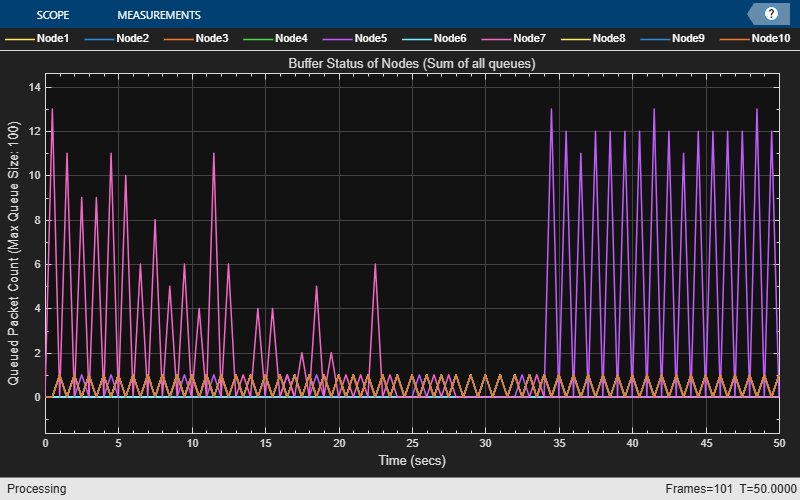
Task: Switch to the SCOPE tab
Action: point(52,15)
